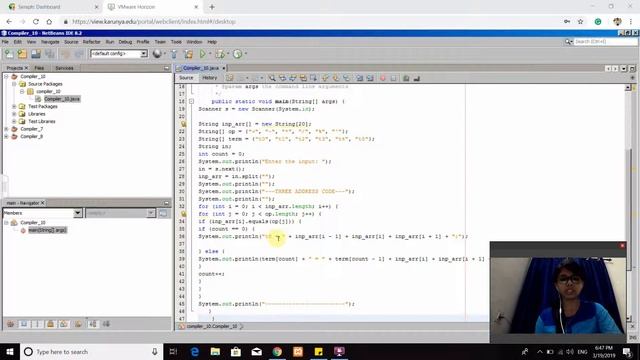Select Compiler_10.java in Projects tree

tap(62, 99)
